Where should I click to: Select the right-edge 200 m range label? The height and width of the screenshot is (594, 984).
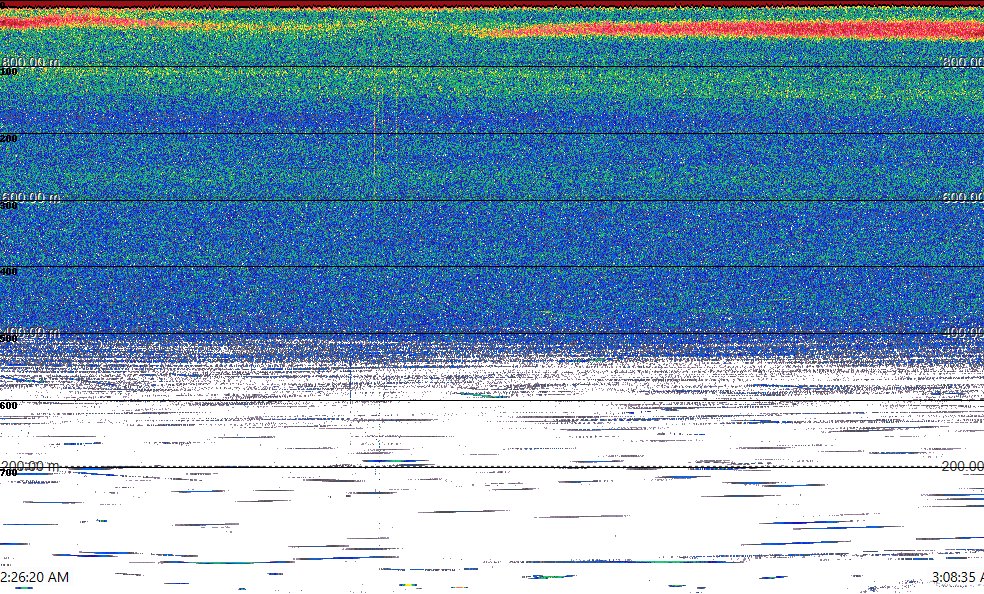(x=963, y=465)
